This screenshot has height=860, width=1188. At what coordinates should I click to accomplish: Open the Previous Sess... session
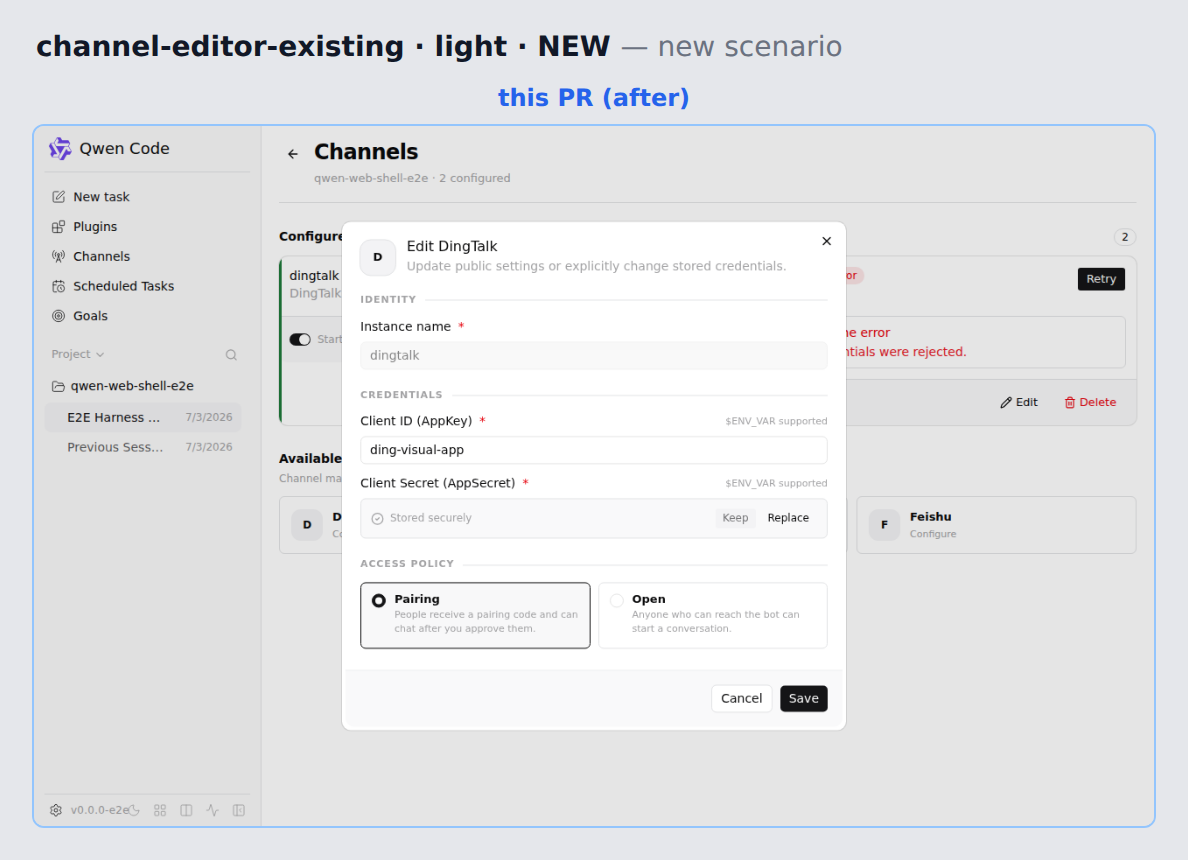click(143, 447)
